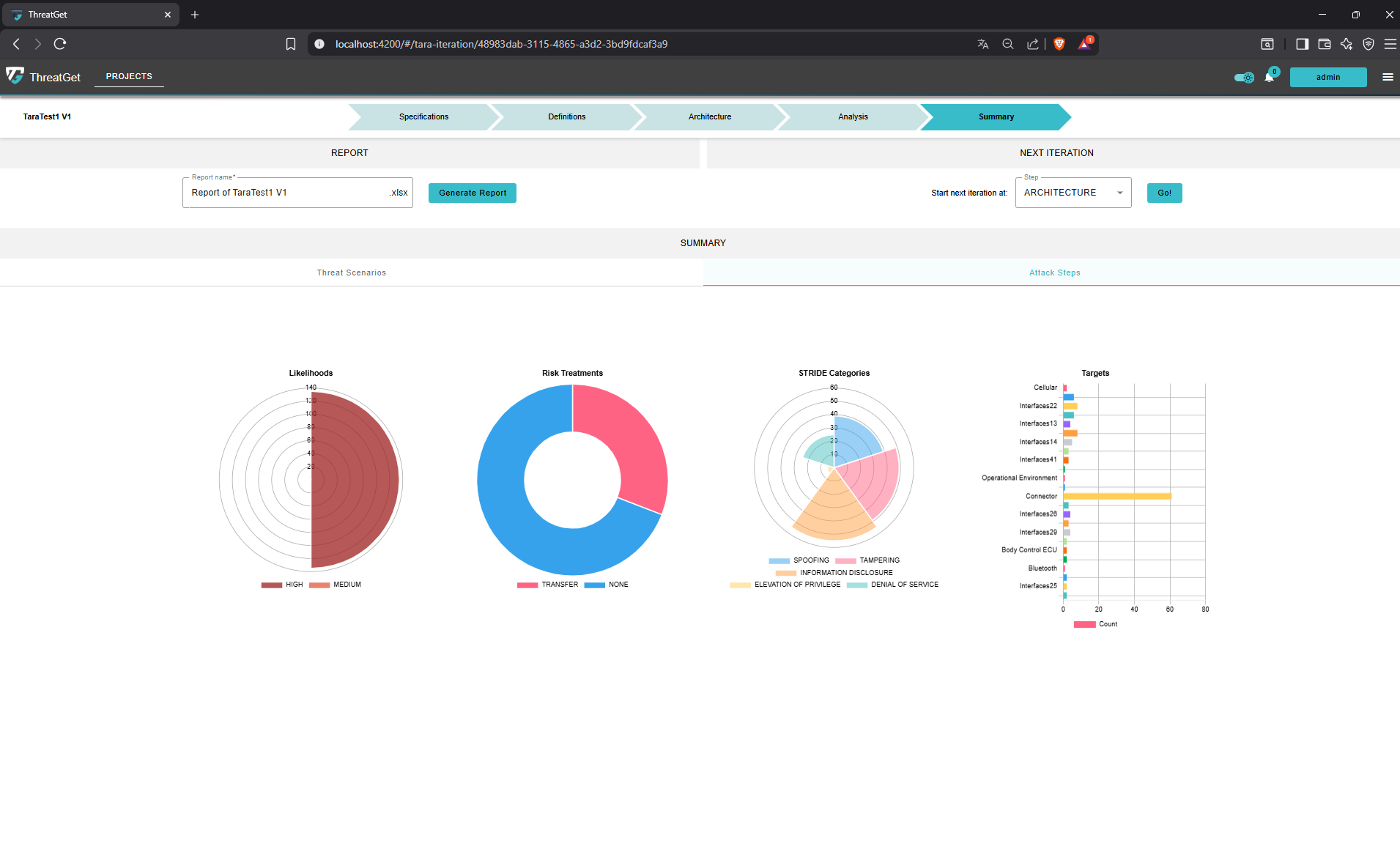Switch to the Threat Scenarios tab

click(351, 273)
